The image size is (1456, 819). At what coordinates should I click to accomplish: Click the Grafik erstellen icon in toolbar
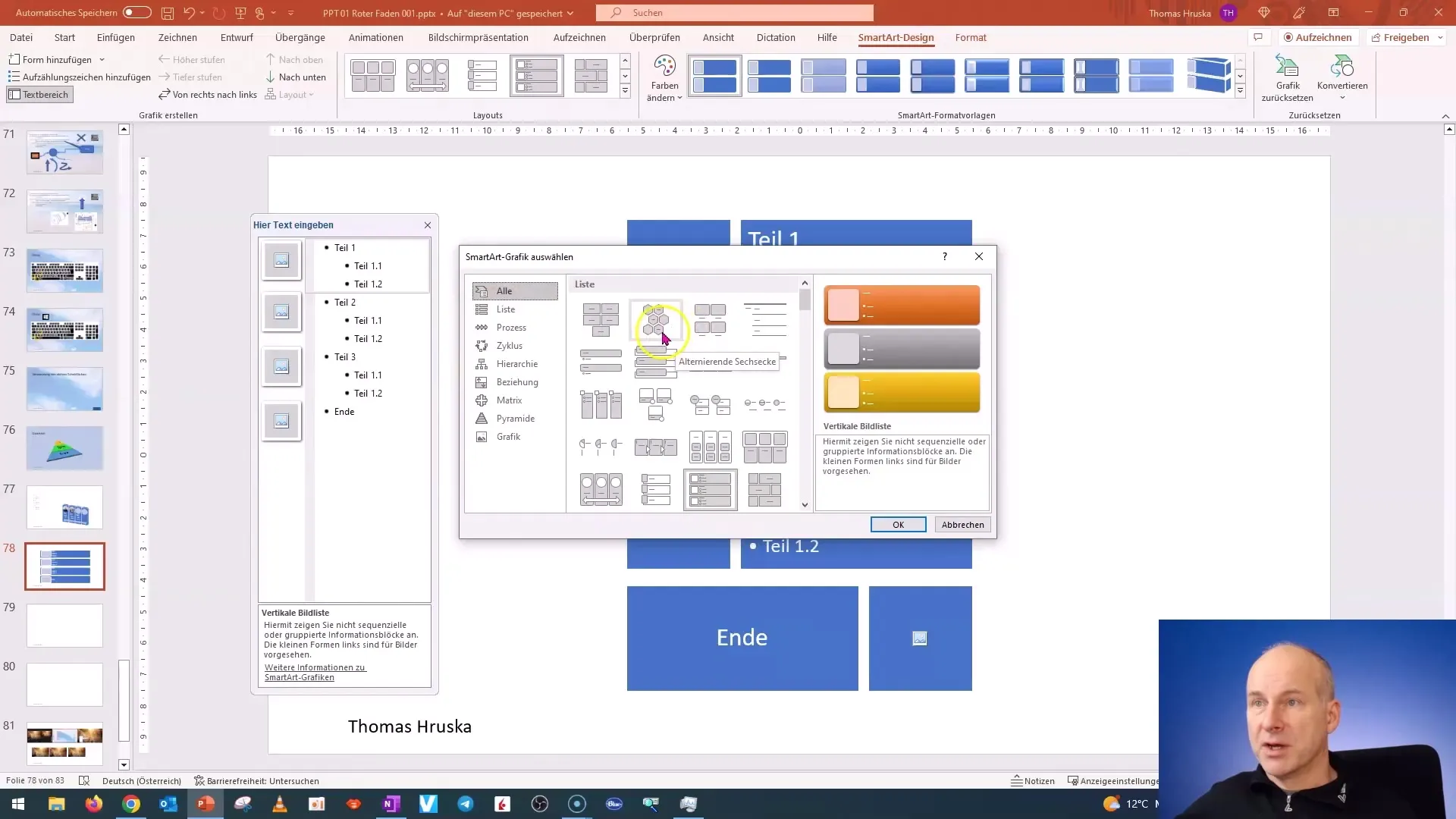(168, 115)
